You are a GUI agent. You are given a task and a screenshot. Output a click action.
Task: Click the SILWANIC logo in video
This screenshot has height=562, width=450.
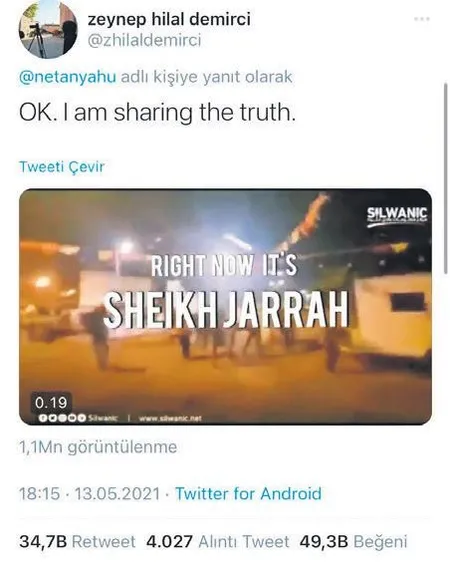point(397,216)
